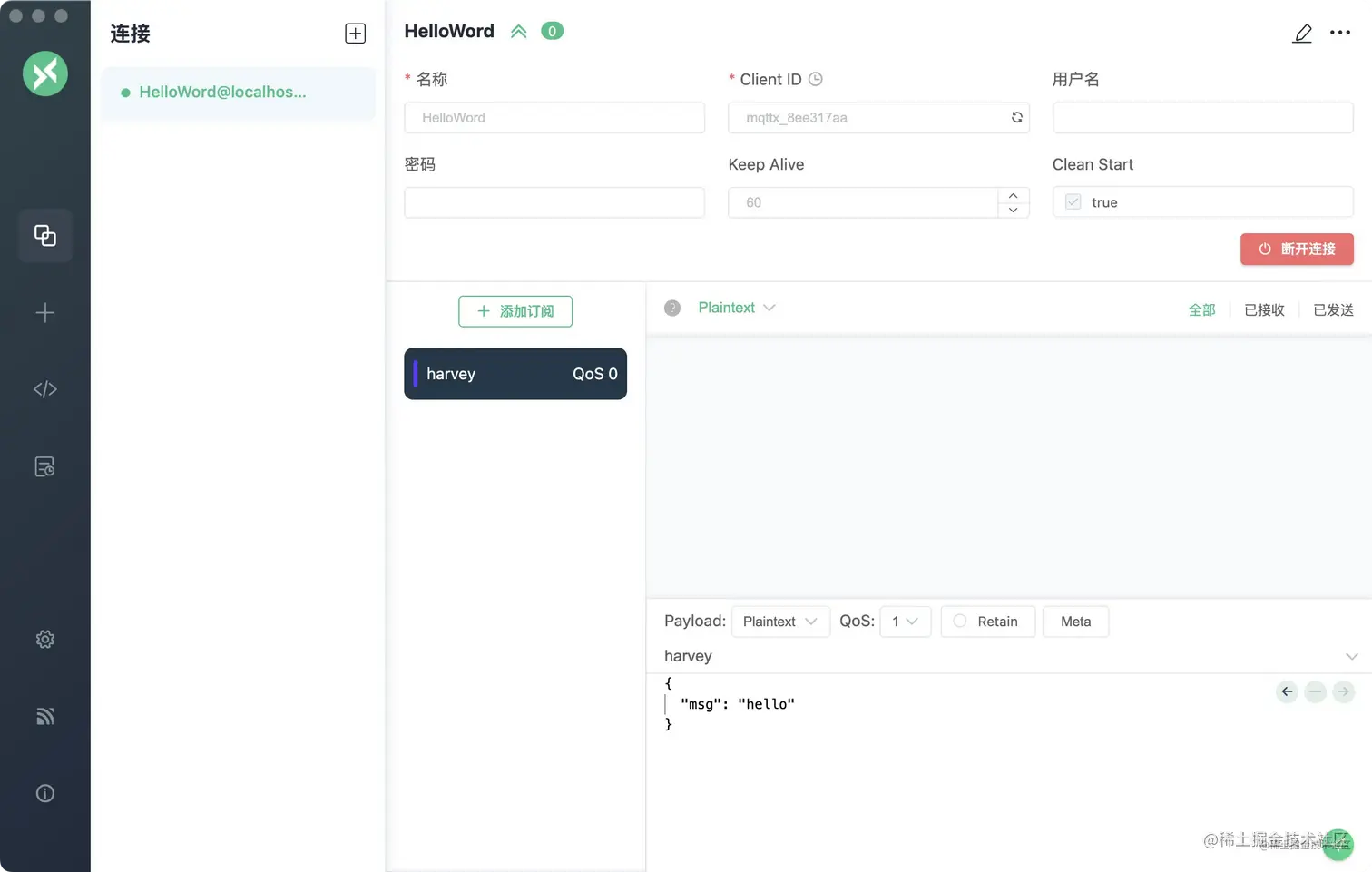This screenshot has height=872, width=1372.
Task: Click the Meta button
Action: (x=1076, y=622)
